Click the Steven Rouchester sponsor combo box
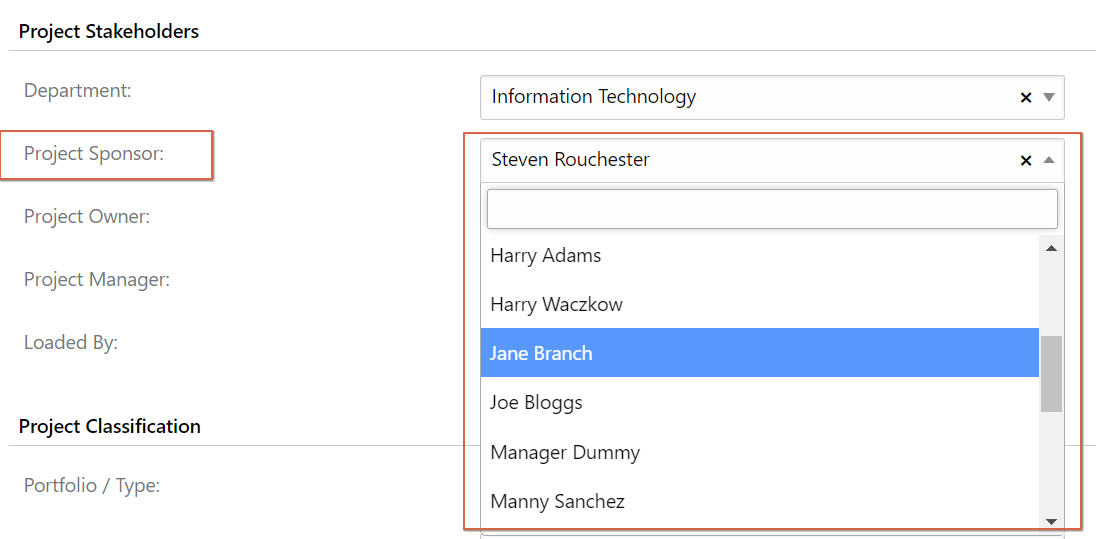 coord(772,160)
